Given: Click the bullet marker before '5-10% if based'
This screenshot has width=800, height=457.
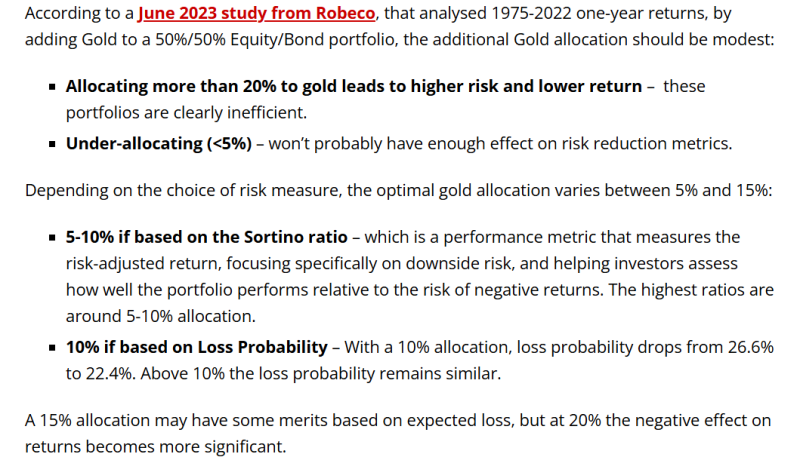Looking at the screenshot, I should tap(51, 238).
